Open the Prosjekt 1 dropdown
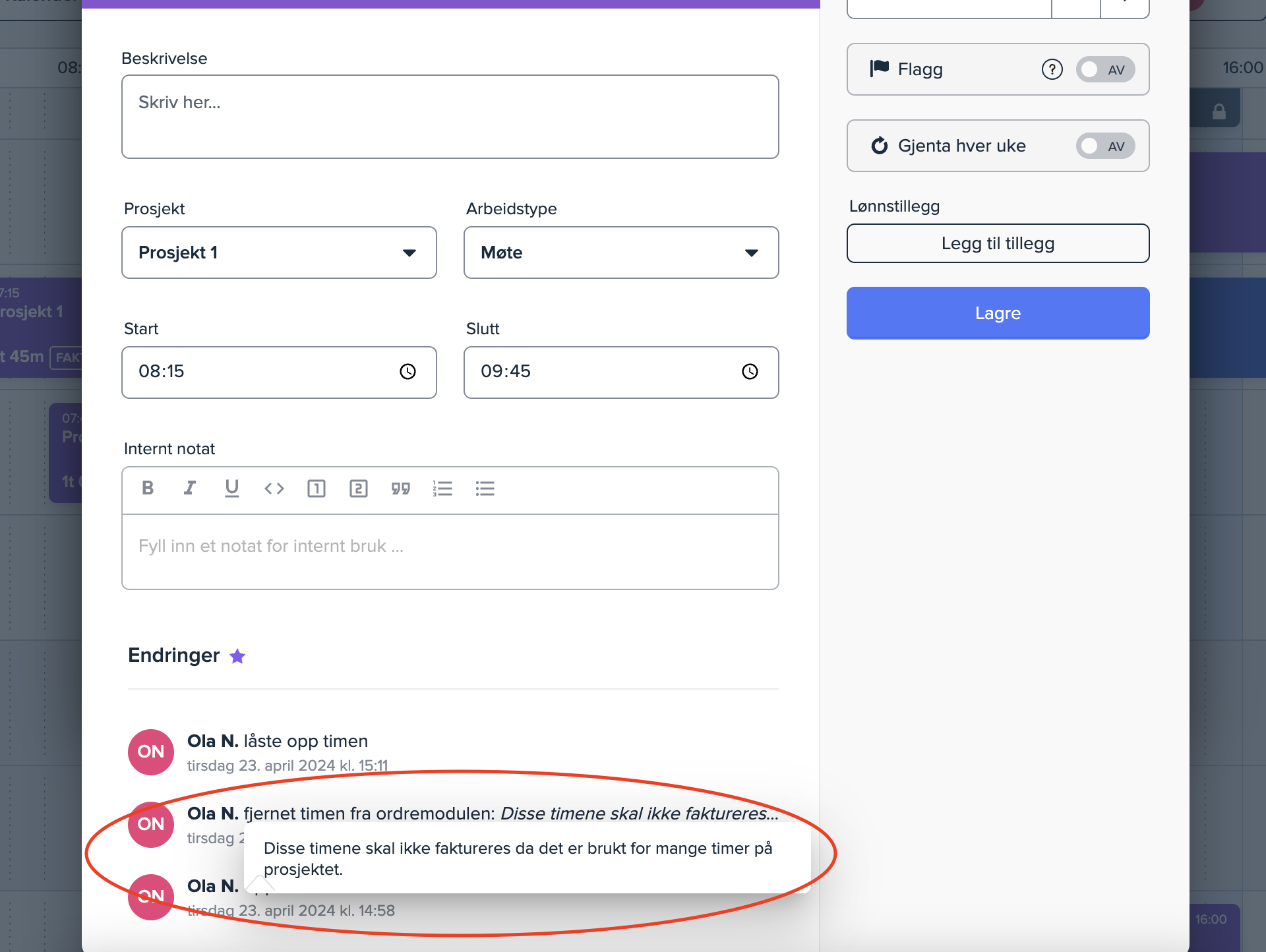Image resolution: width=1266 pixels, height=952 pixels. (279, 253)
